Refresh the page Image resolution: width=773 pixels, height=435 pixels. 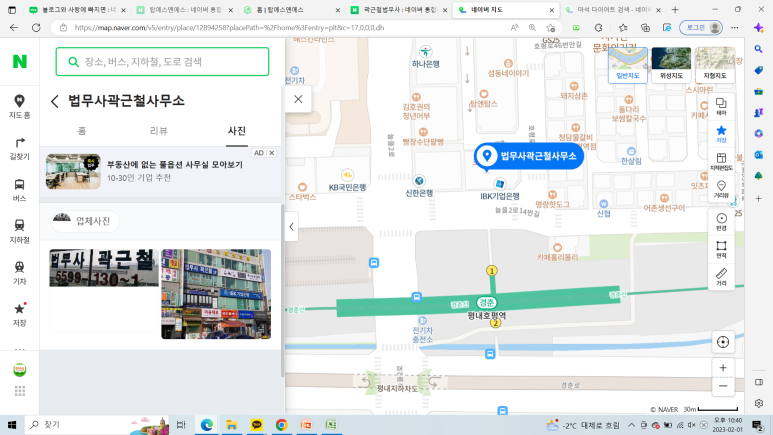click(36, 28)
